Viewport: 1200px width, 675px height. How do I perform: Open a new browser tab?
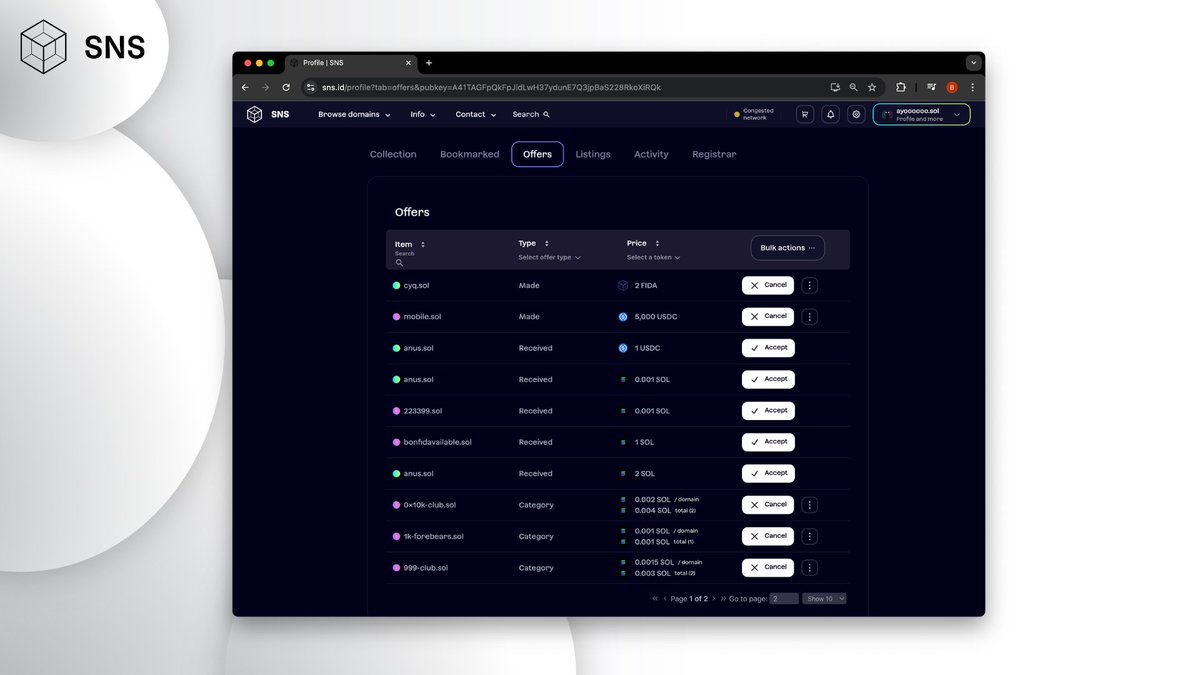click(x=429, y=62)
